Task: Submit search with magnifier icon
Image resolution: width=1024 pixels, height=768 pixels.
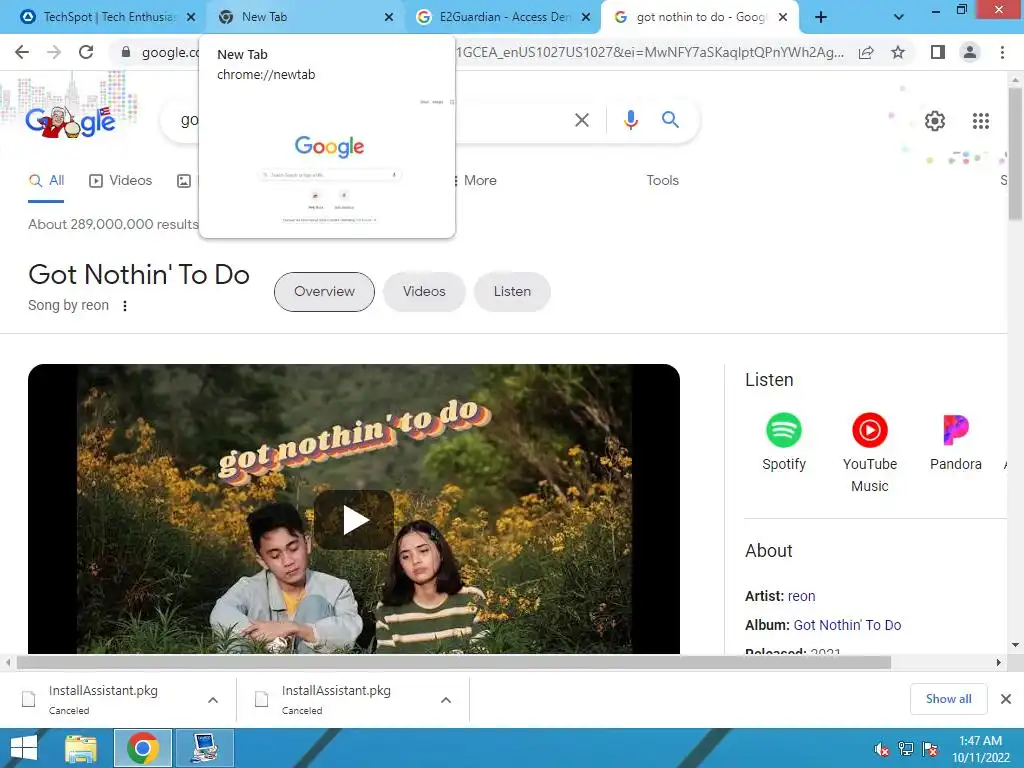Action: tap(670, 120)
